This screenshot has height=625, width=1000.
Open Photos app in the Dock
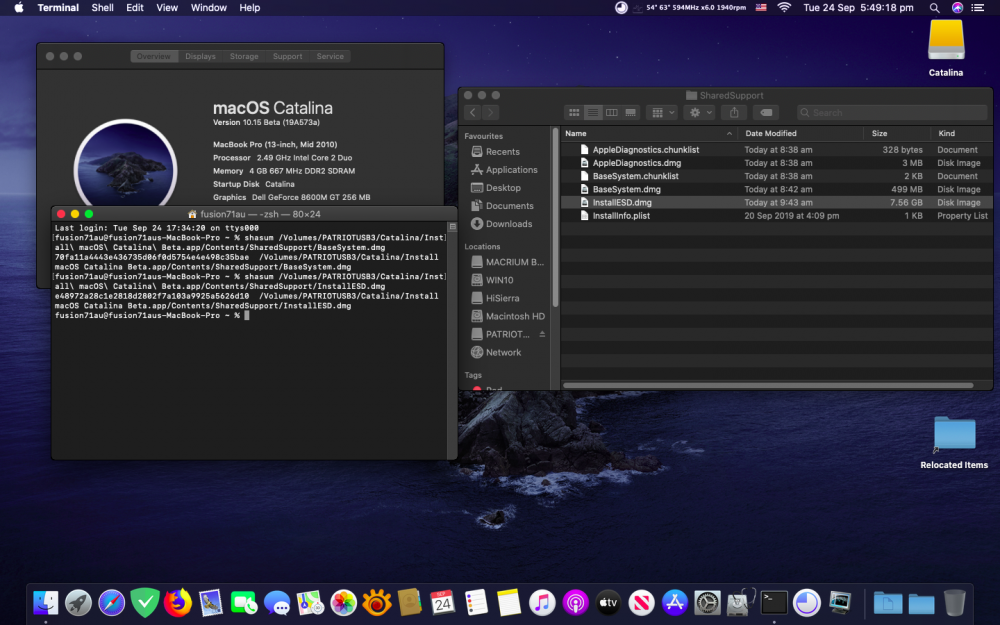[343, 603]
